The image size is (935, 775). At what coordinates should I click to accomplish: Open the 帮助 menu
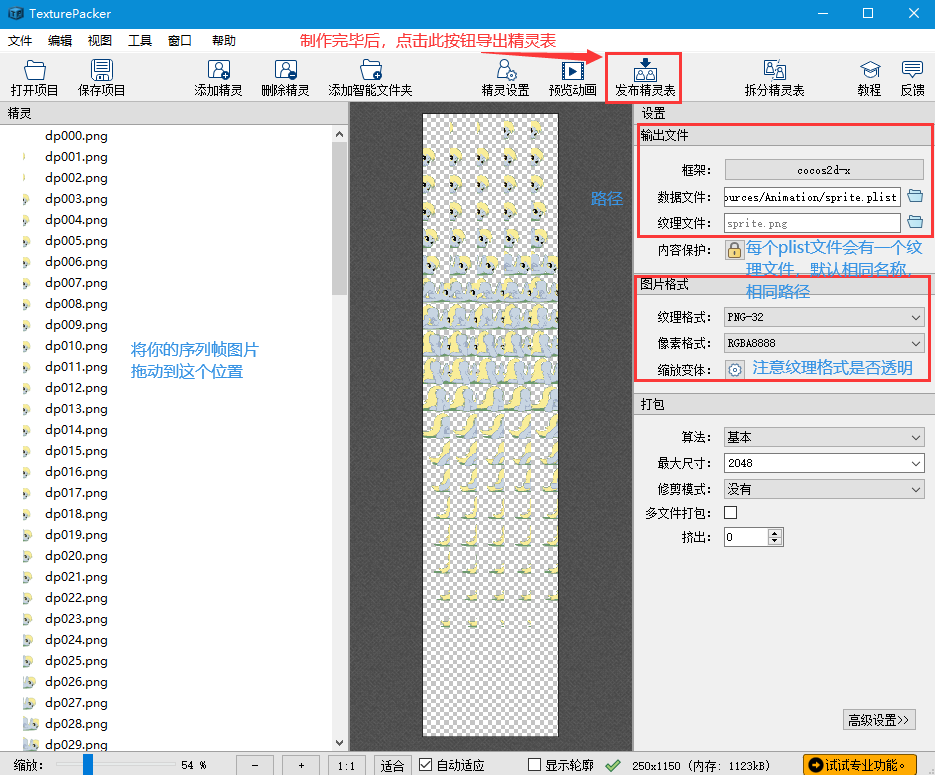224,41
